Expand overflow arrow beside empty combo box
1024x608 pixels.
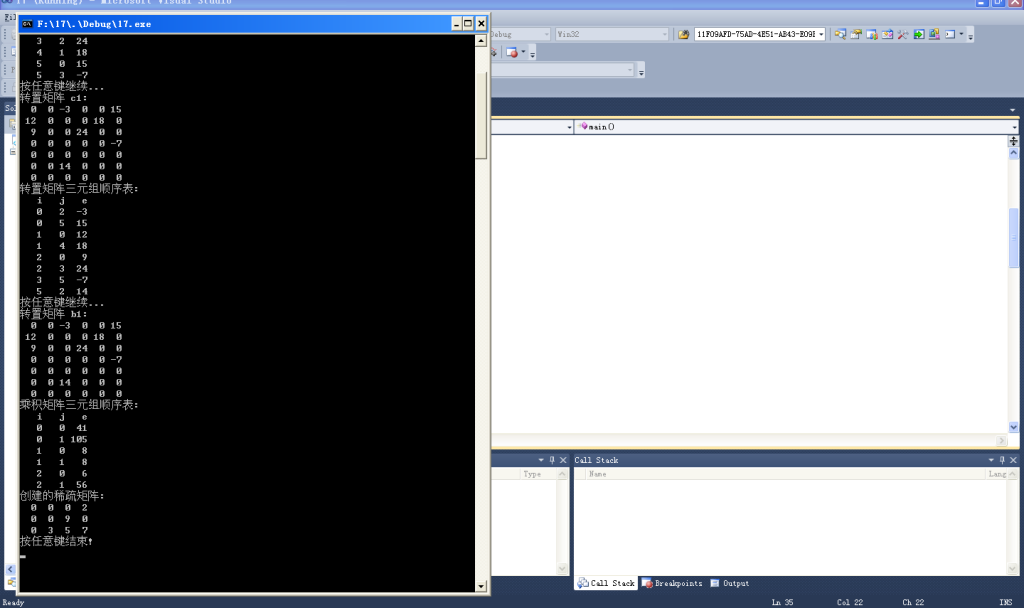pos(641,71)
